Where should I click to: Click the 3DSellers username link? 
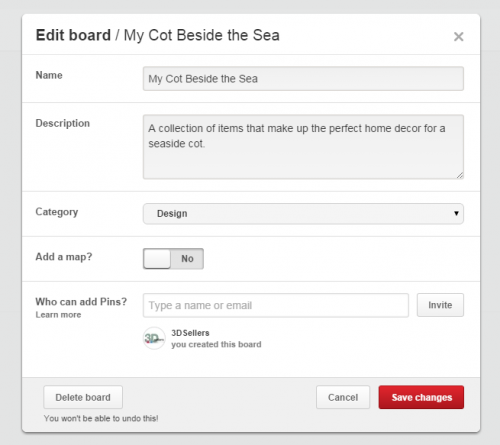(190, 333)
